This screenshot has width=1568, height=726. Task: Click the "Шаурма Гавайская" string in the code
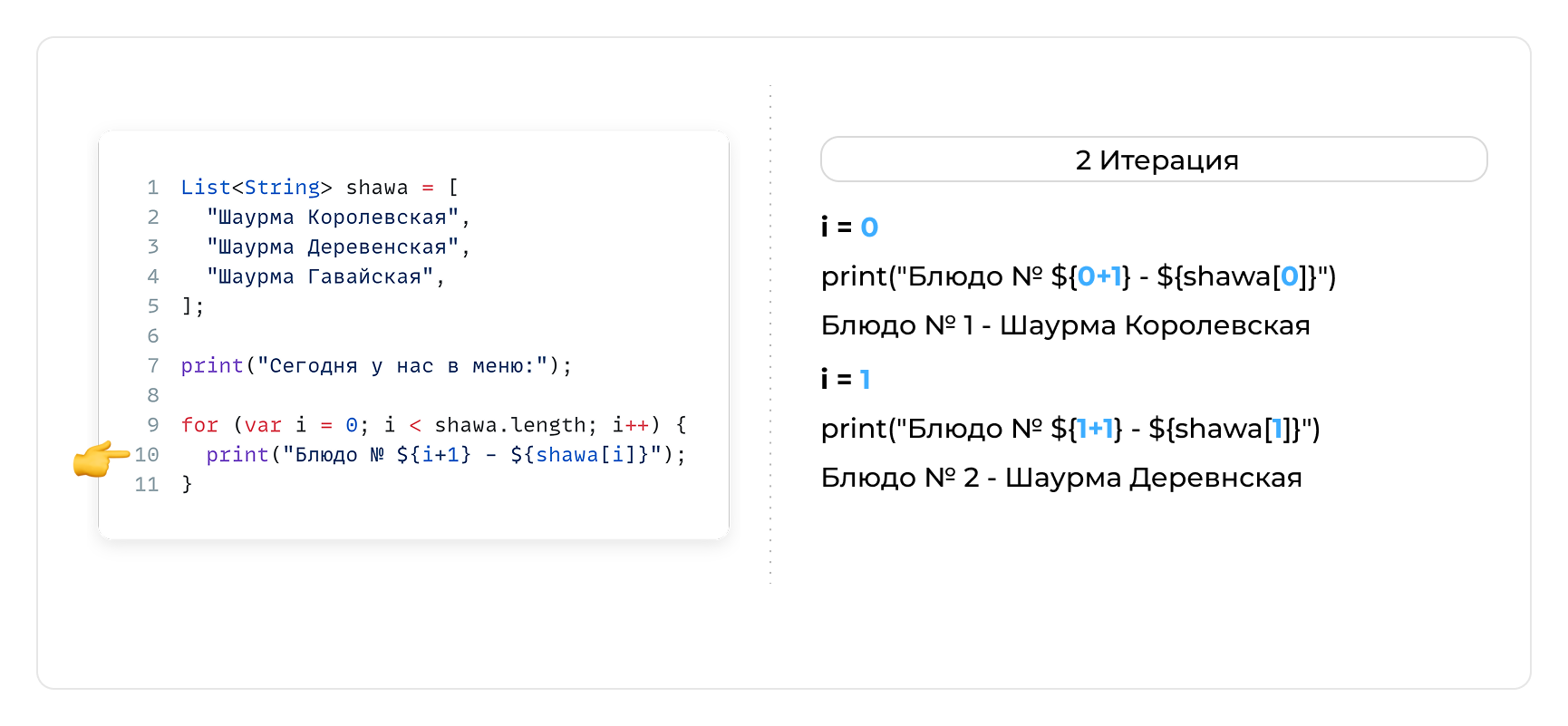point(320,277)
